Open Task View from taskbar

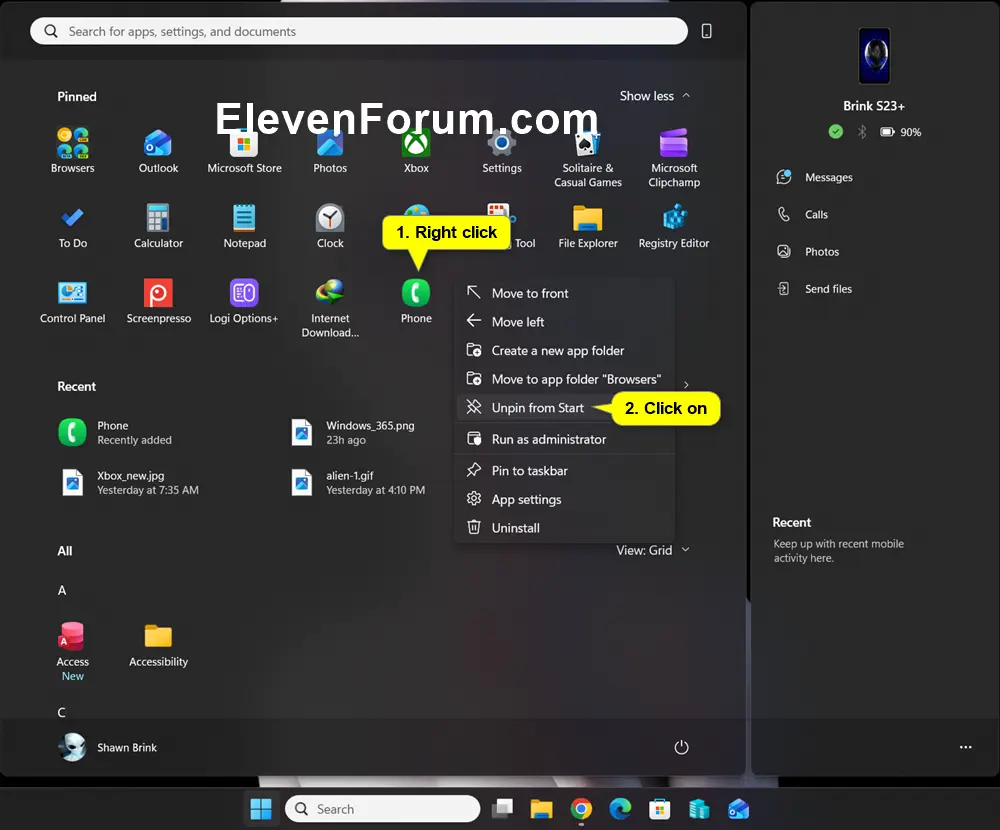point(502,809)
